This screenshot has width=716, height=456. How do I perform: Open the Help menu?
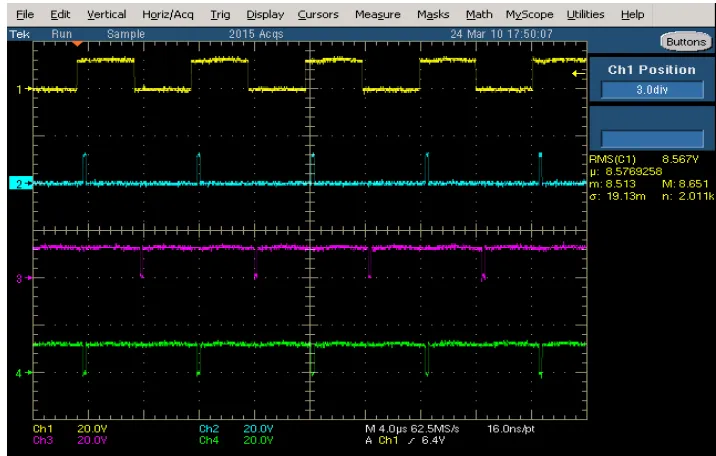[x=632, y=15]
